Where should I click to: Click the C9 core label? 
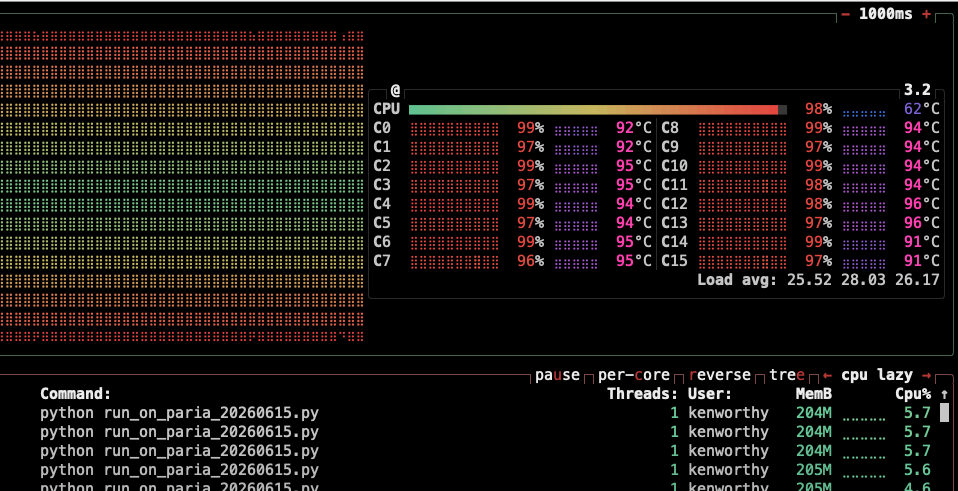tap(670, 147)
